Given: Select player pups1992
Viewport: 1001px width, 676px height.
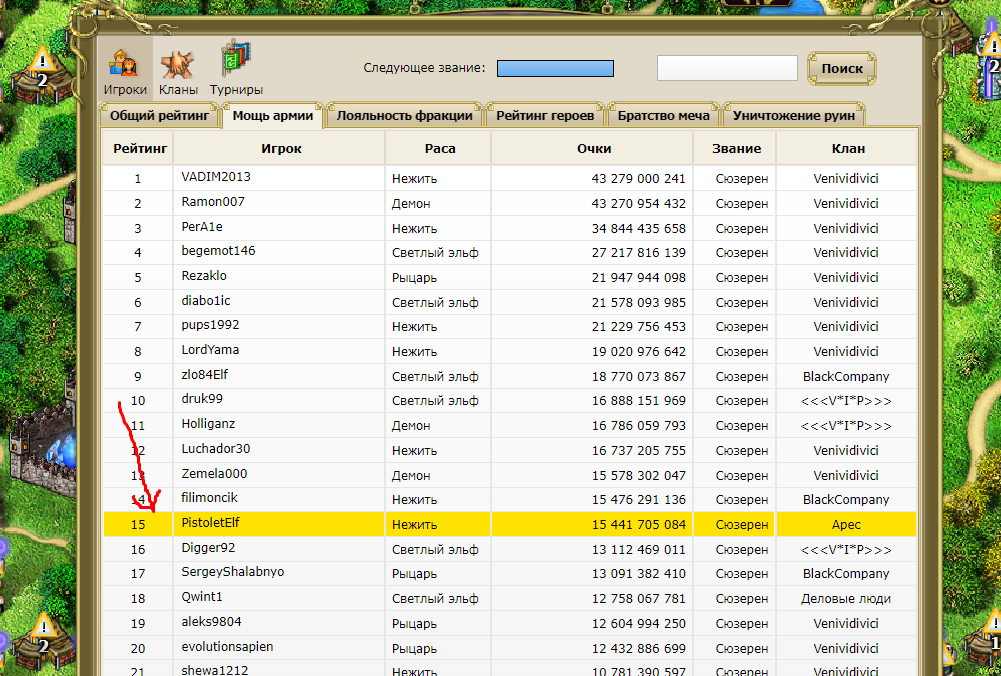Looking at the screenshot, I should (210, 325).
